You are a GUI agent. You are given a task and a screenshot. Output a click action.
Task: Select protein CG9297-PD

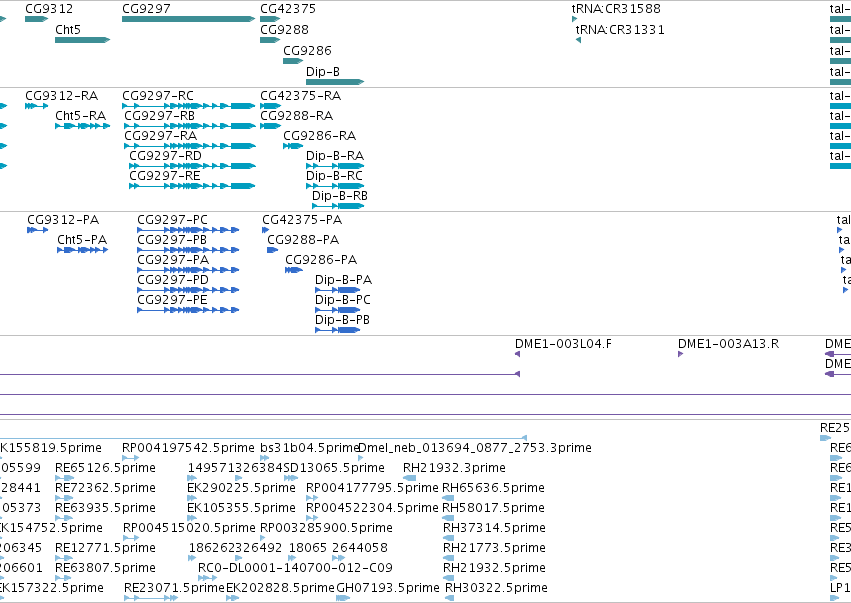click(188, 290)
